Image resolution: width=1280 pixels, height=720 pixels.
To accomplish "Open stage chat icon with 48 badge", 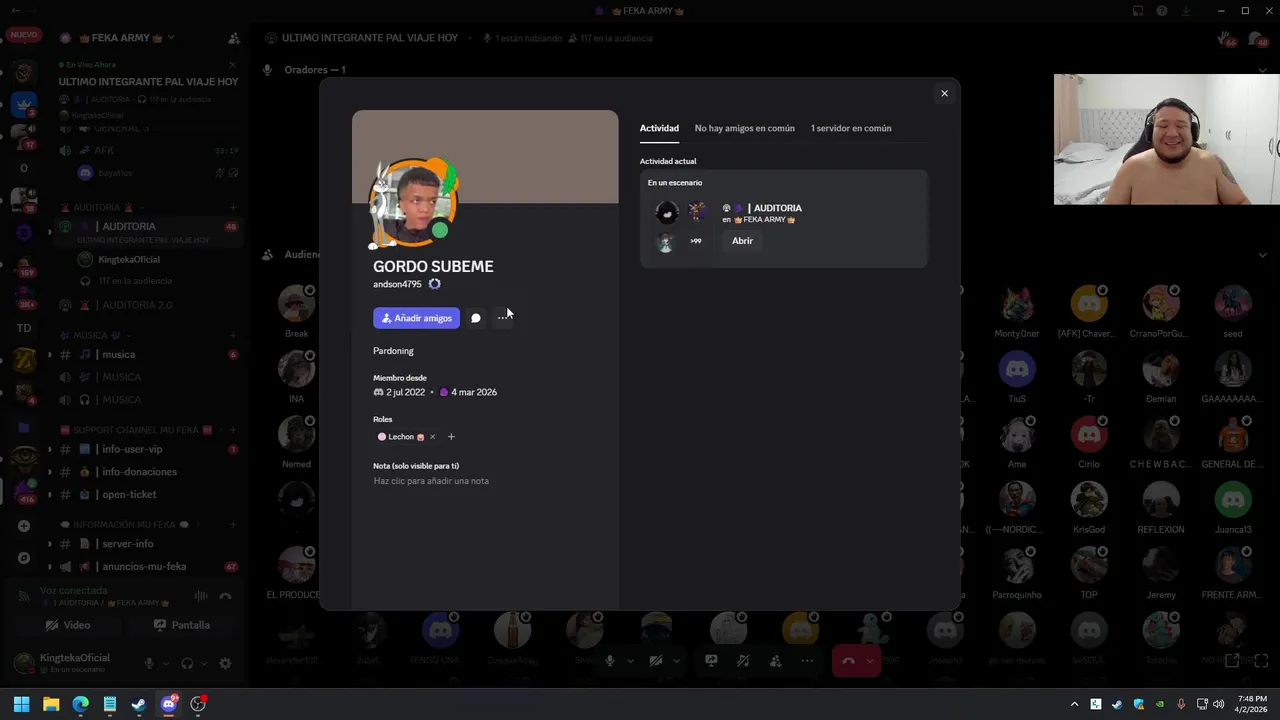I will (1256, 39).
